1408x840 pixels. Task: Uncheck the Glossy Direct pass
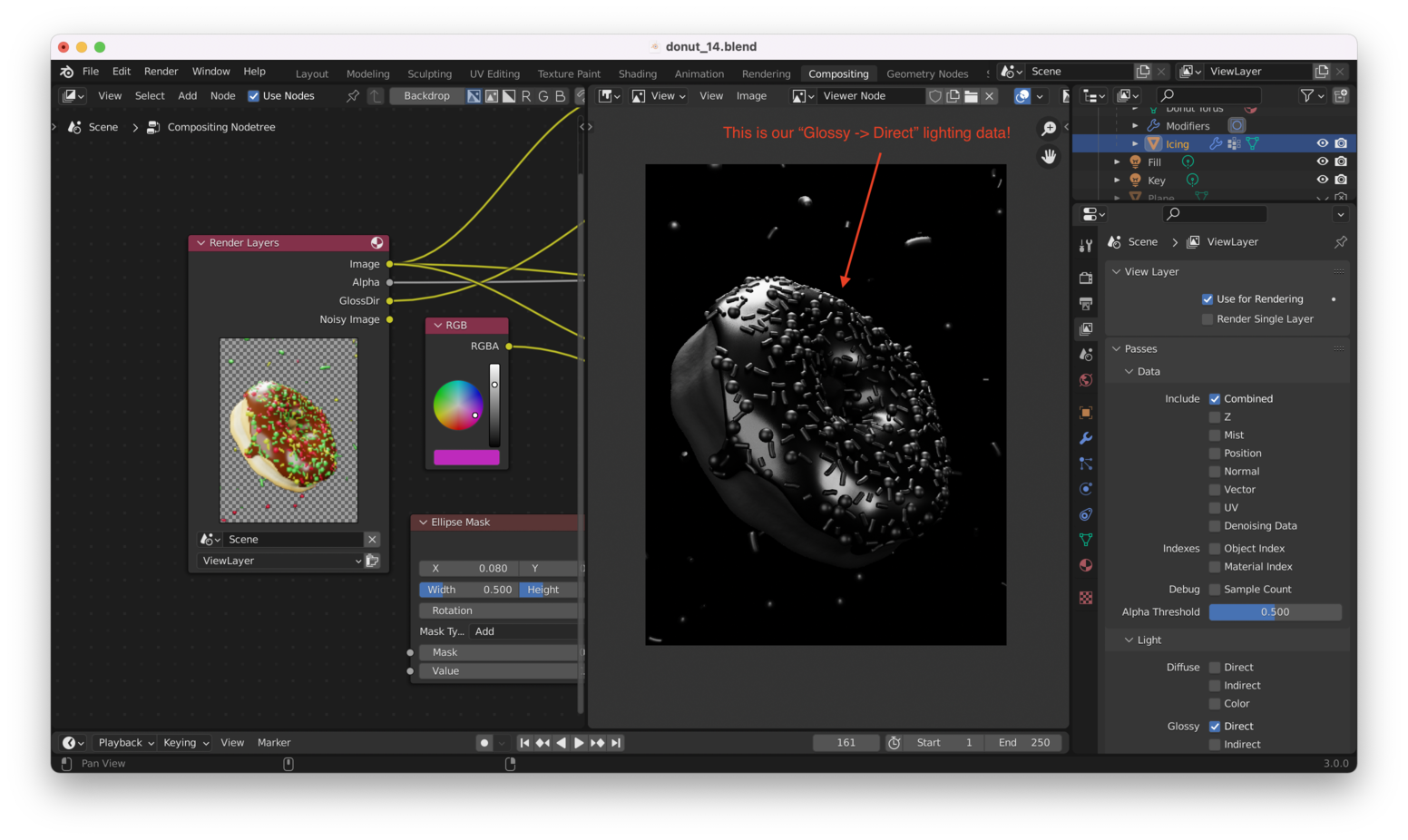pyautogui.click(x=1215, y=727)
